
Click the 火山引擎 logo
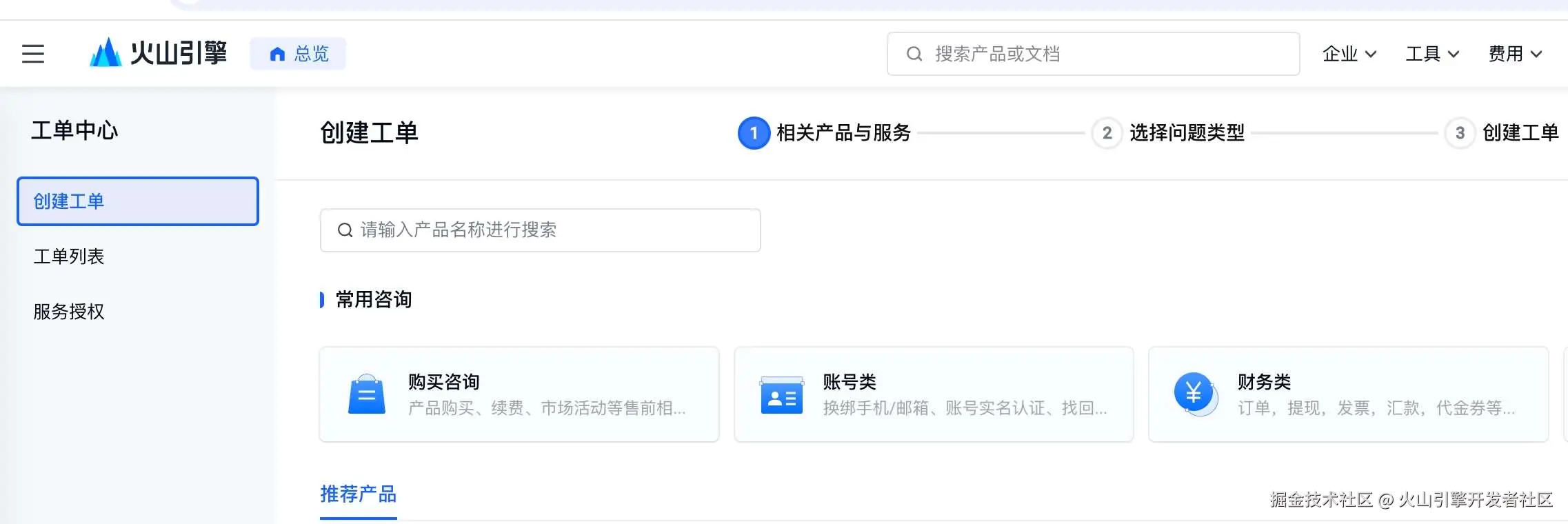click(x=158, y=53)
